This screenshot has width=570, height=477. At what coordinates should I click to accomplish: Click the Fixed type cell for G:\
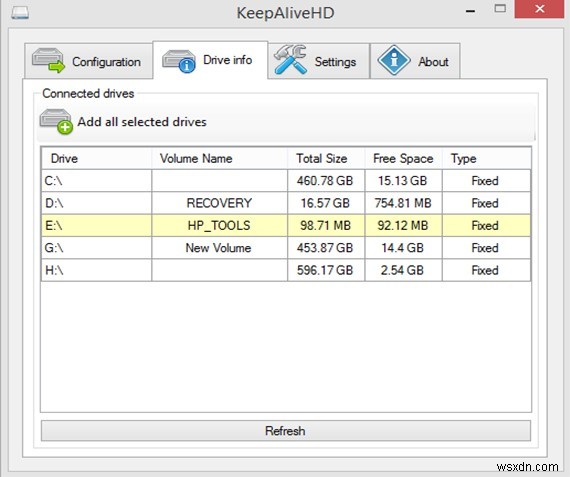pos(486,248)
